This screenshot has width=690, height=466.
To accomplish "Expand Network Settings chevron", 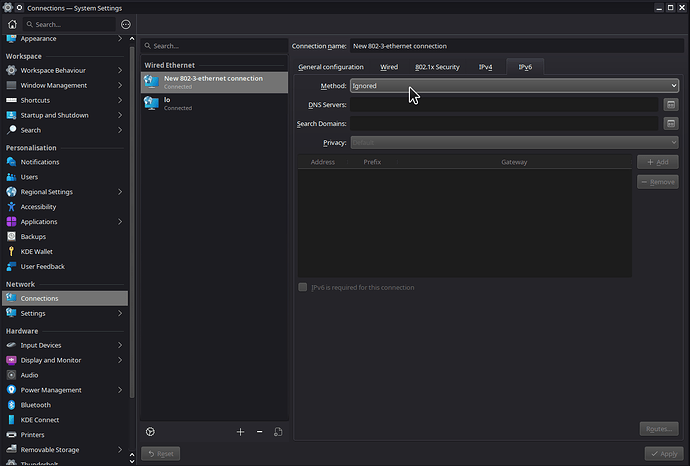I will point(120,313).
